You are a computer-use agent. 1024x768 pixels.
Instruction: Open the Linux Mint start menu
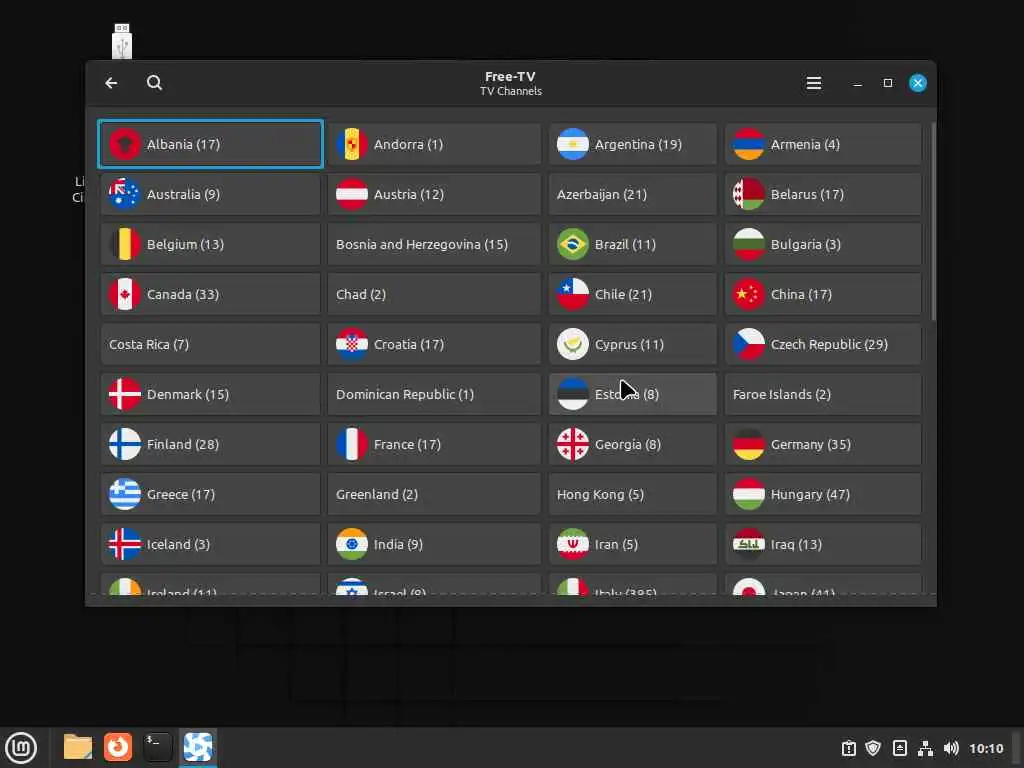point(21,748)
